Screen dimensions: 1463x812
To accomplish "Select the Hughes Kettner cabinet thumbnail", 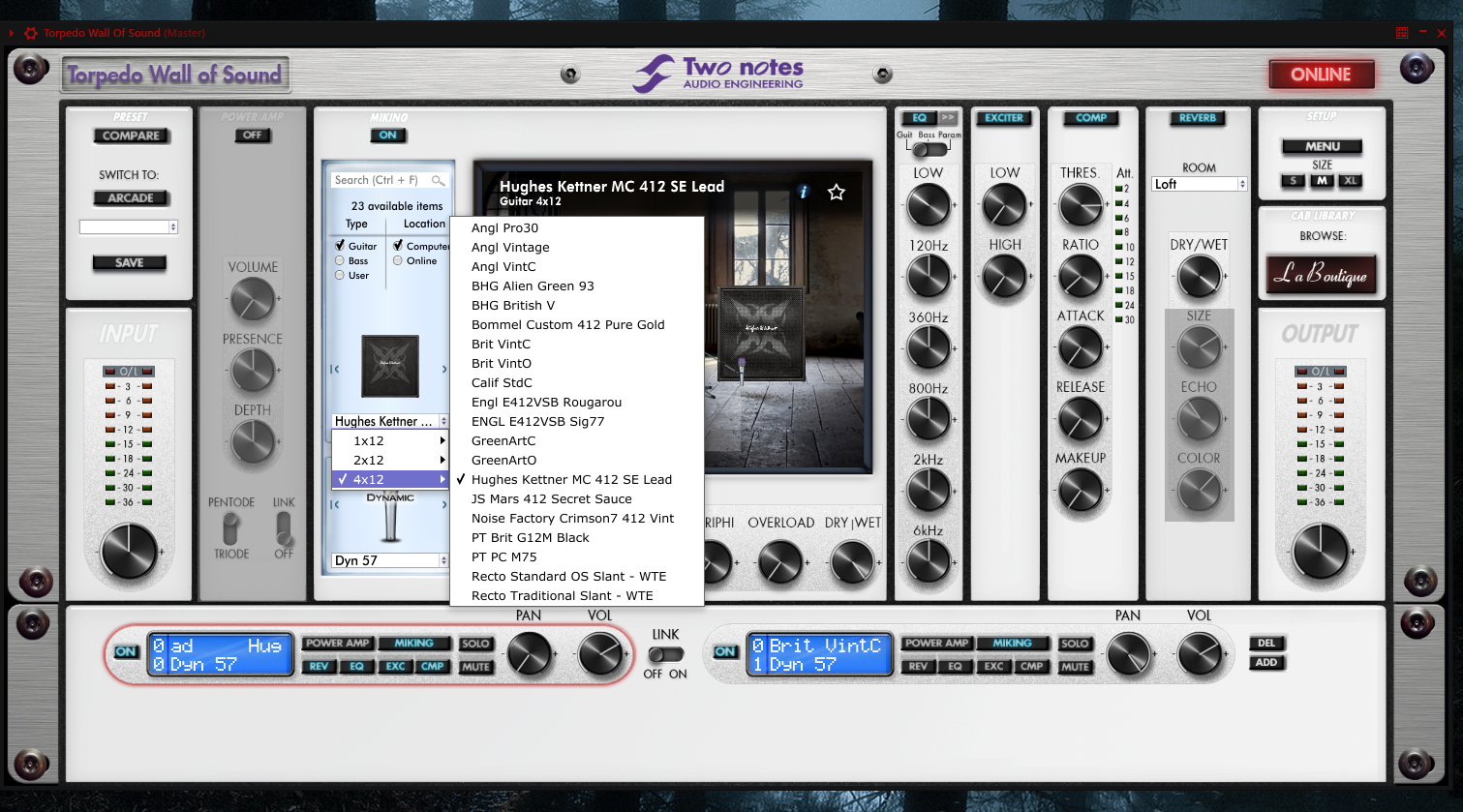I will pos(390,366).
